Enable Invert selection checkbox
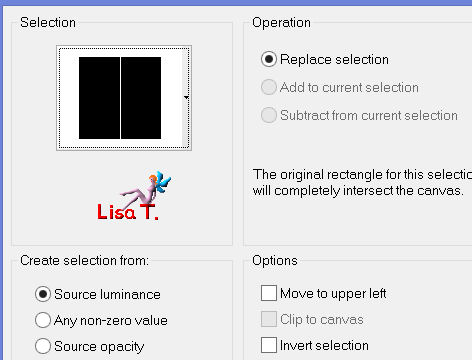The height and width of the screenshot is (360, 472). point(269,345)
